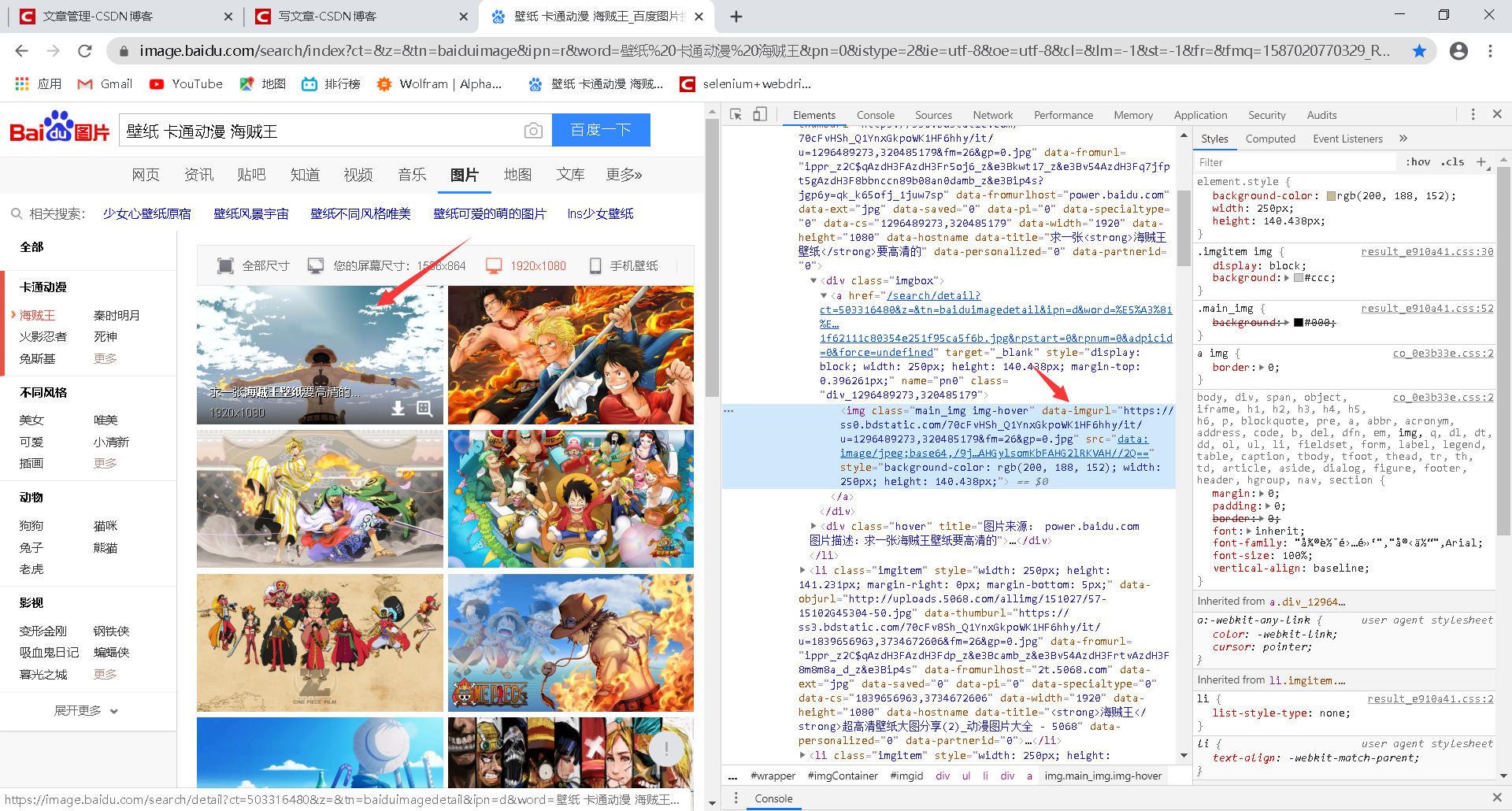Open the Wolfram Alpha bookmark
The image size is (1512, 811).
click(439, 83)
